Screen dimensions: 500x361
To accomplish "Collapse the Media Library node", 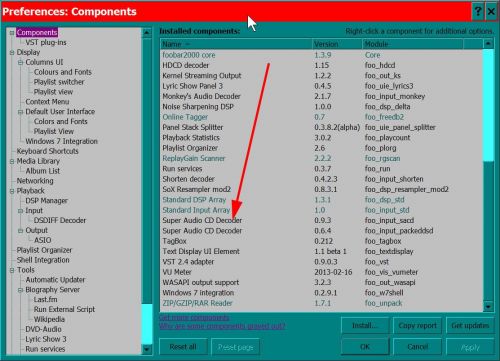I will 12,161.
